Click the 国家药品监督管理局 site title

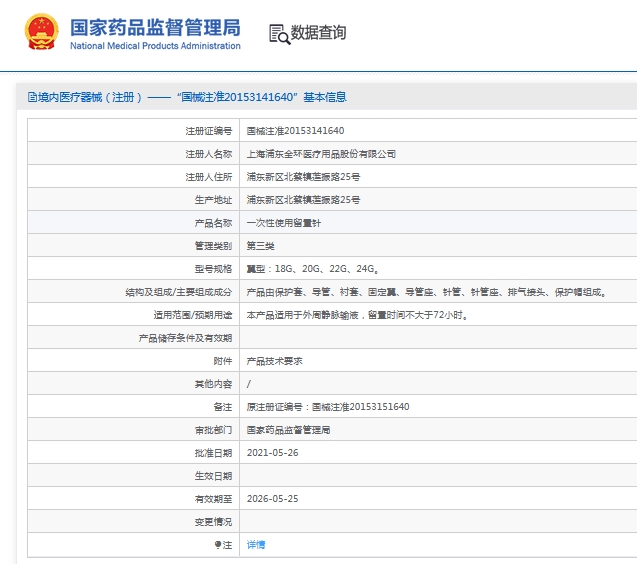point(155,28)
